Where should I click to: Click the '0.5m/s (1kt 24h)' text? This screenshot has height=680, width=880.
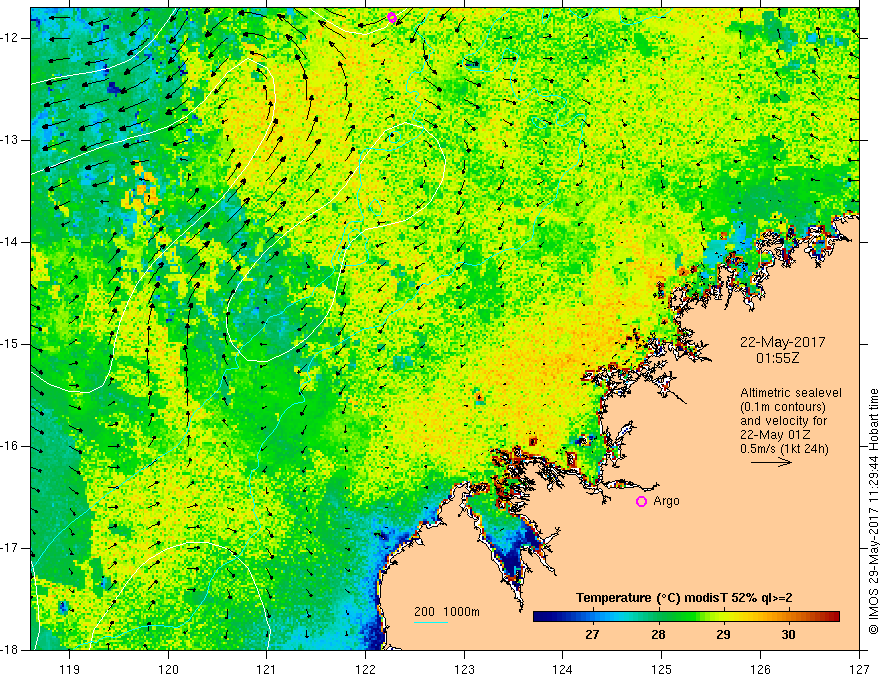(784, 449)
